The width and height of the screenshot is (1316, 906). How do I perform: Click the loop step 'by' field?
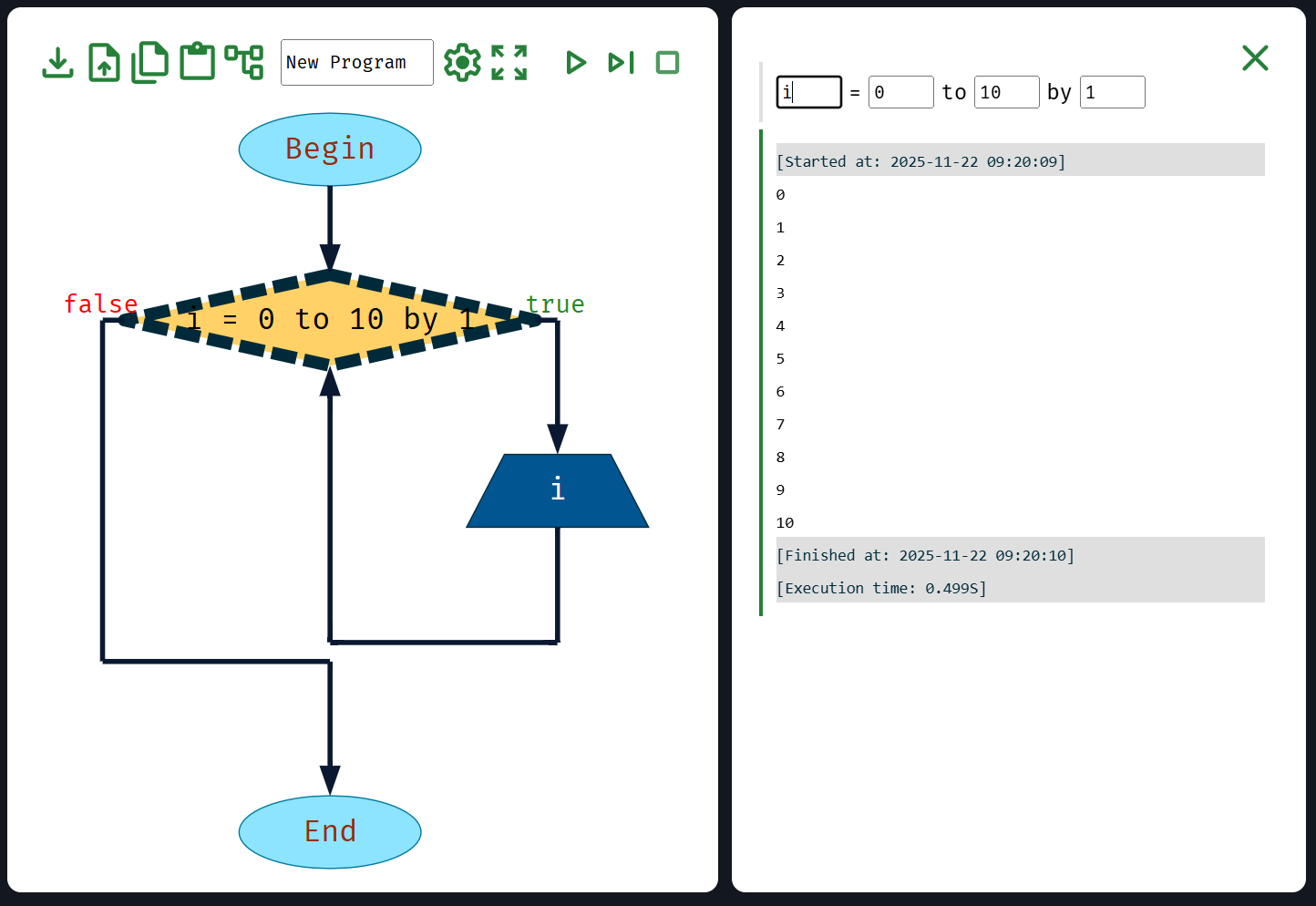point(1112,92)
